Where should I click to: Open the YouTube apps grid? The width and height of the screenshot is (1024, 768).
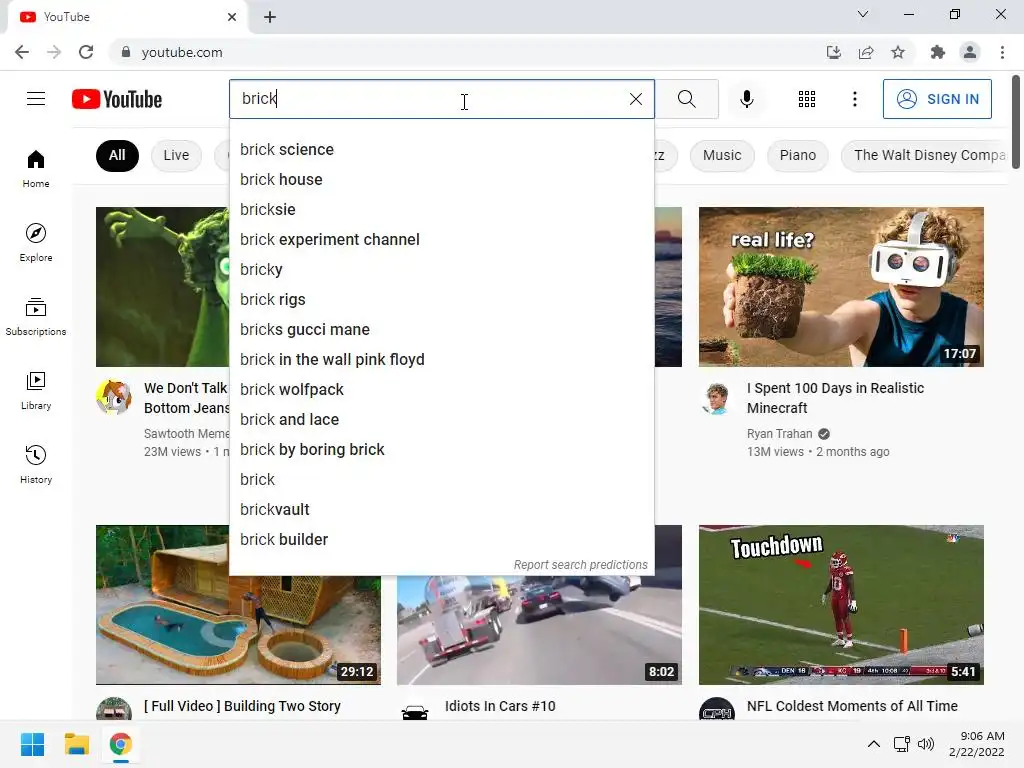[x=807, y=99]
